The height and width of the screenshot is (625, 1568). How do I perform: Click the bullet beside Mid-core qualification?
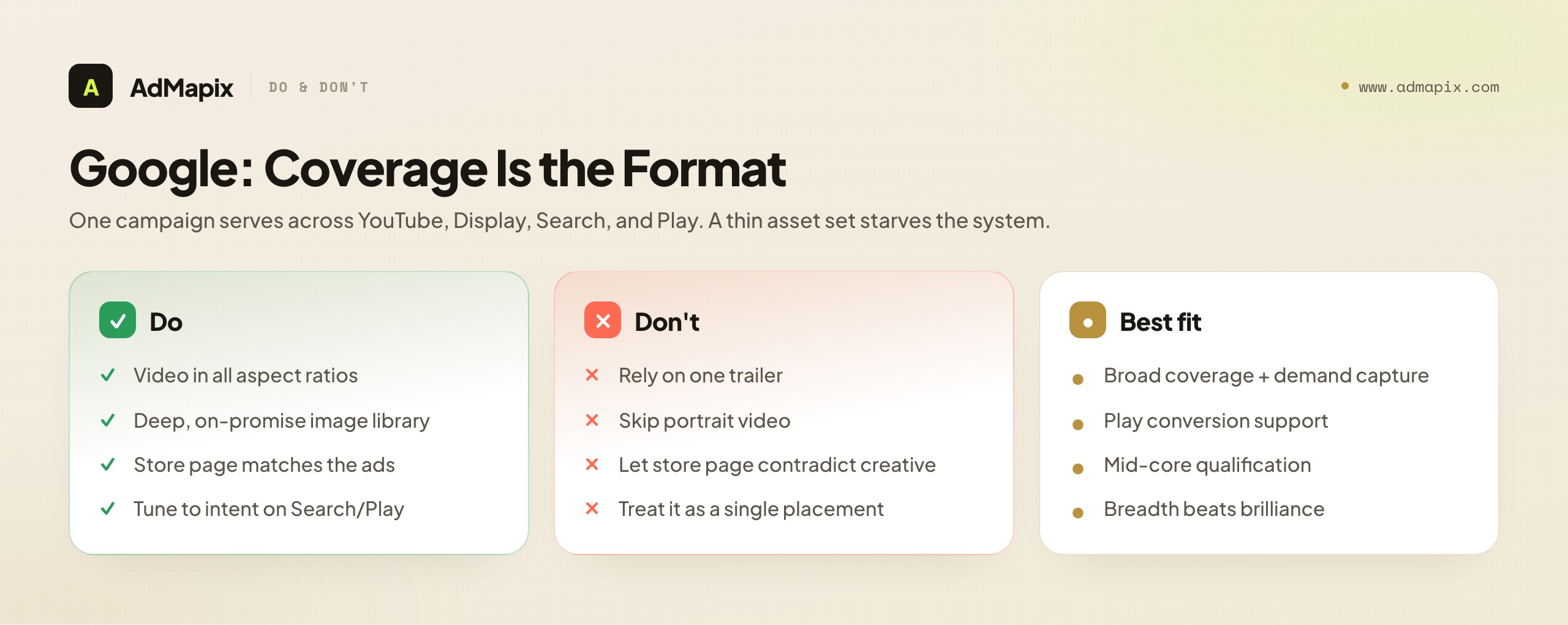coord(1078,469)
